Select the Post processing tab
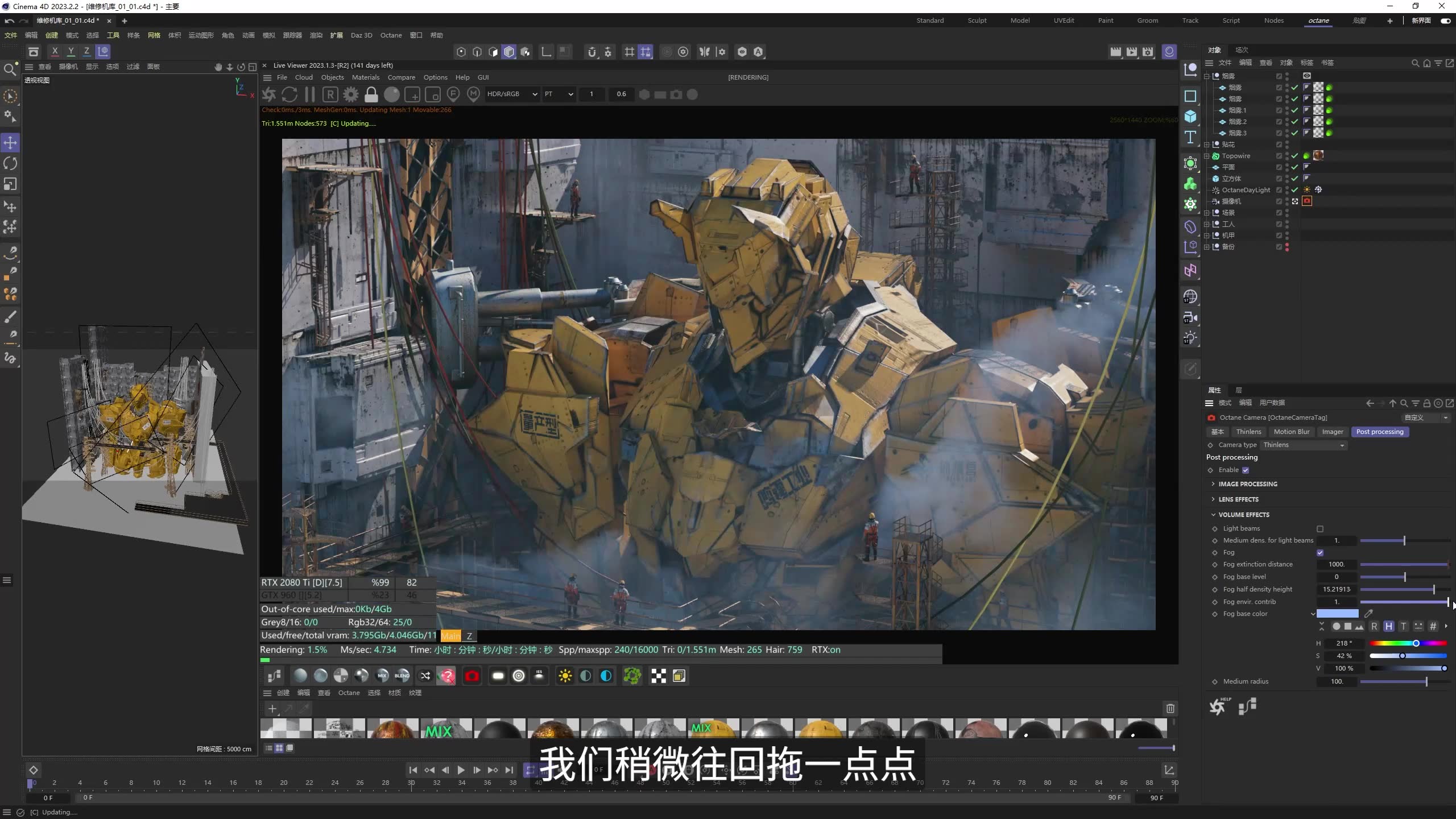Screen dimensions: 1456x819 1380,432
